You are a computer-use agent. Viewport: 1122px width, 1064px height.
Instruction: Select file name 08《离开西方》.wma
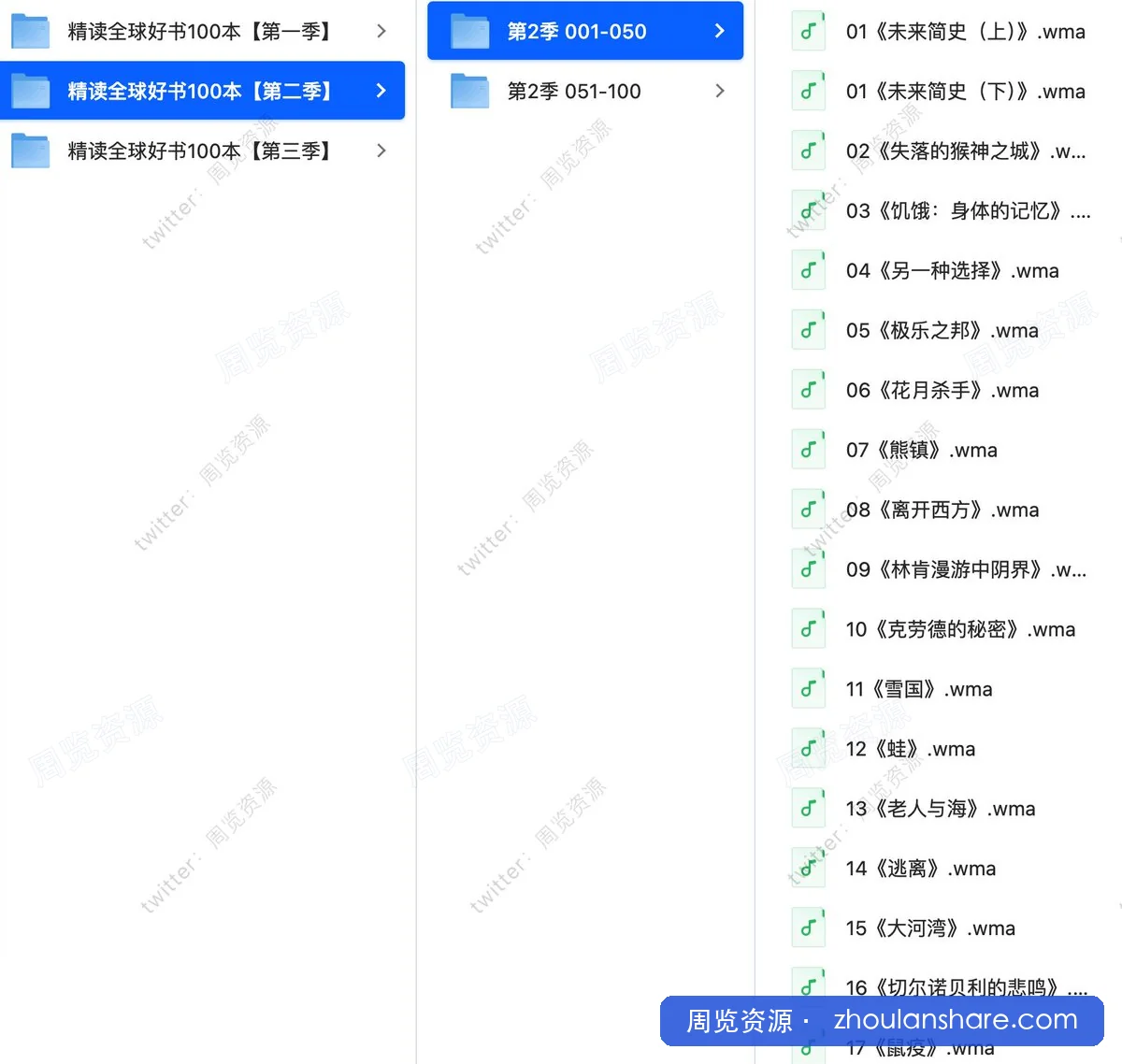[x=942, y=510]
